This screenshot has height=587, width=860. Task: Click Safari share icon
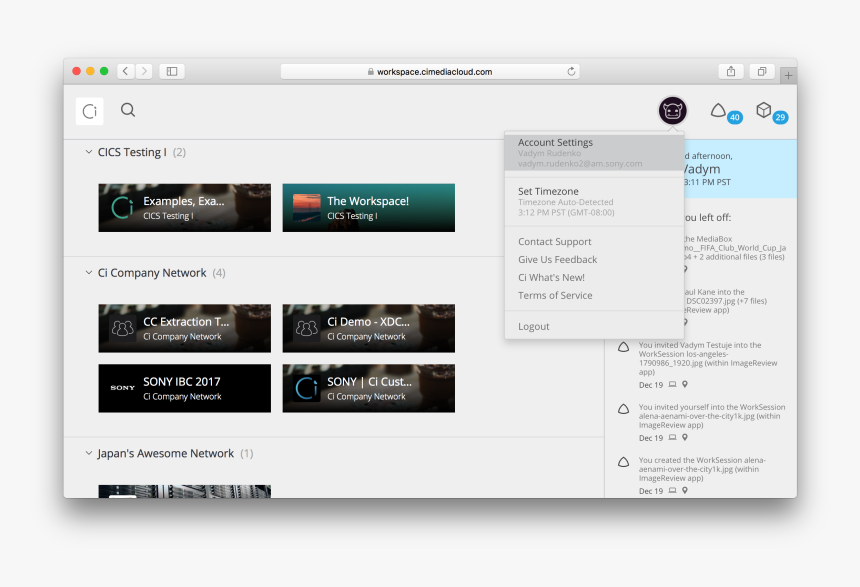731,71
